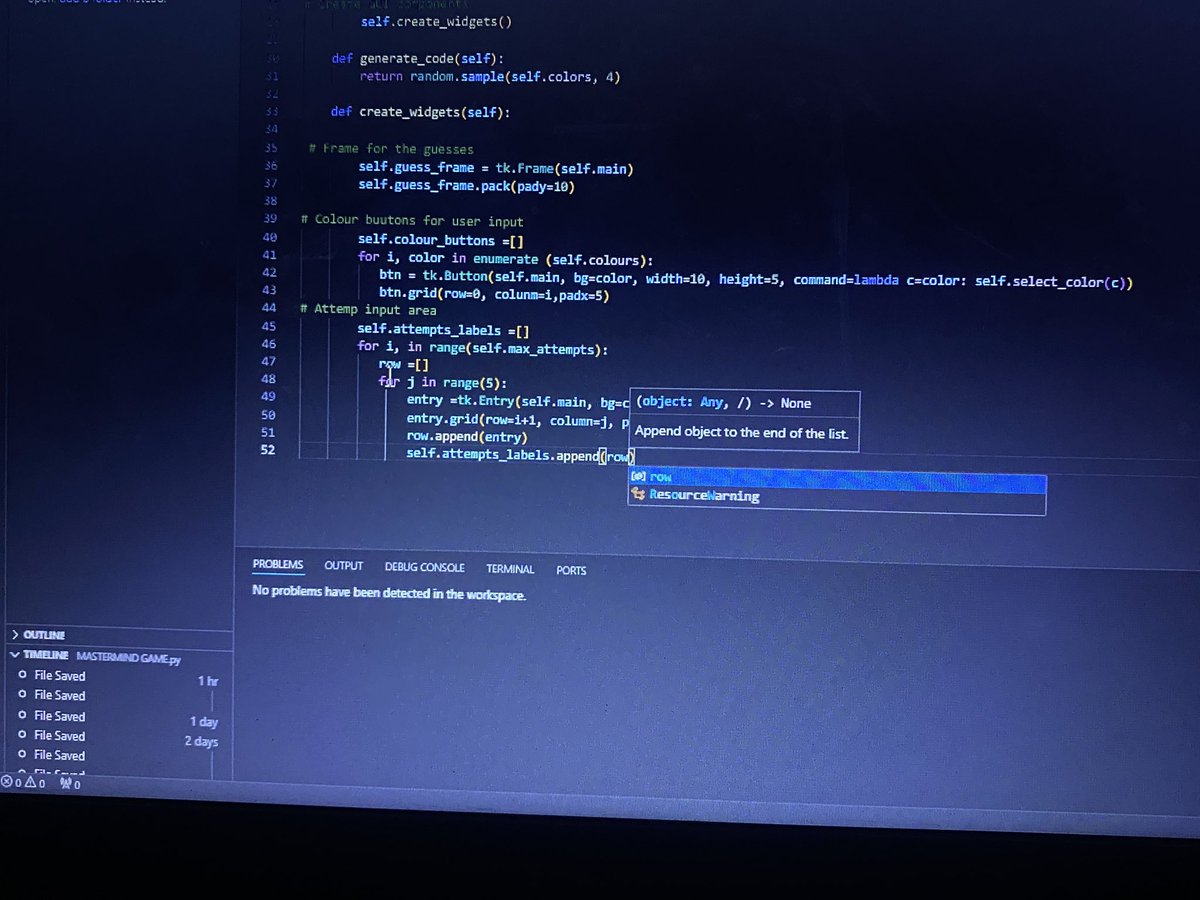Expand the OUTLINE section

coord(120,635)
